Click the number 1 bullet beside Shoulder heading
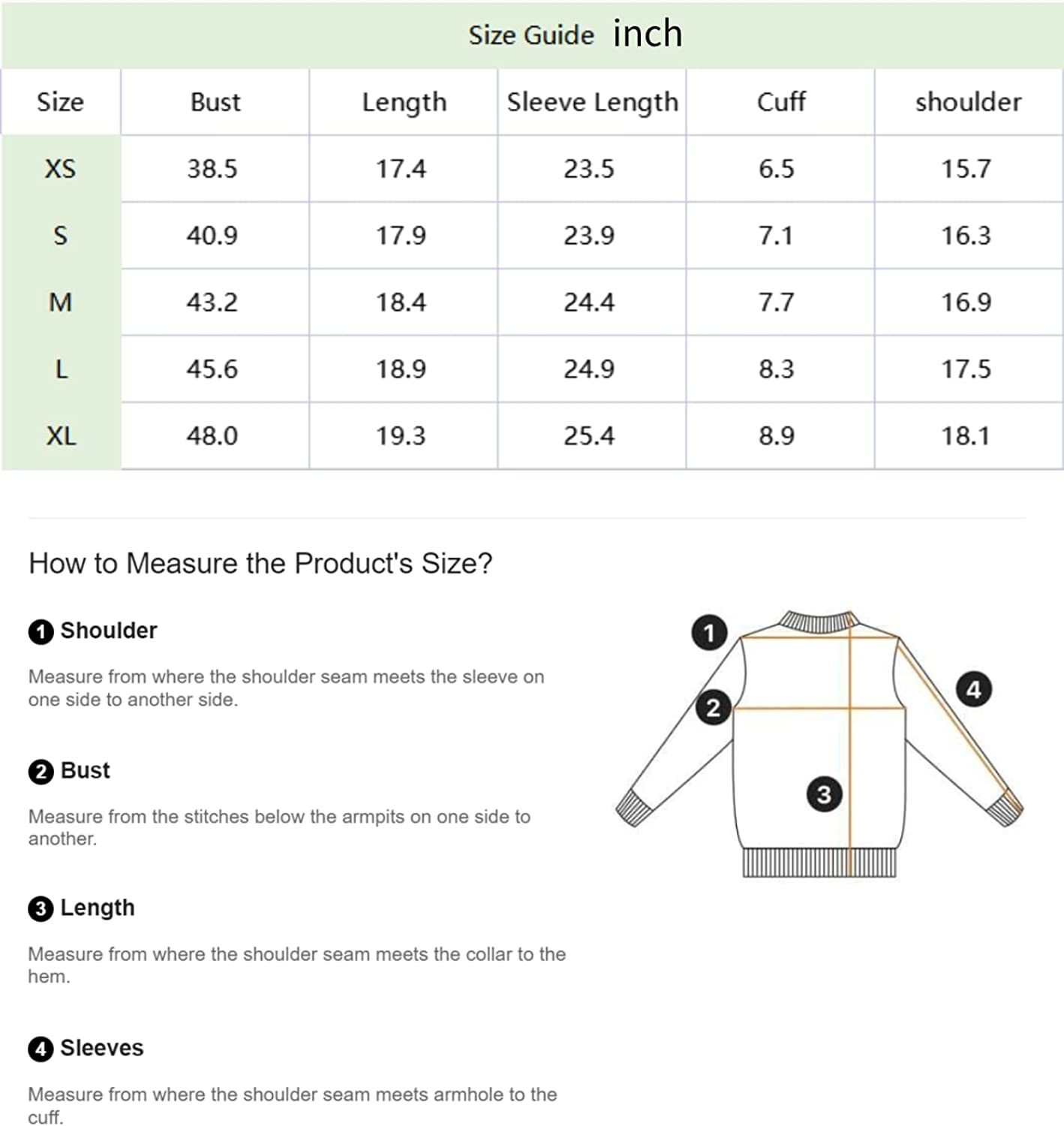 point(41,631)
